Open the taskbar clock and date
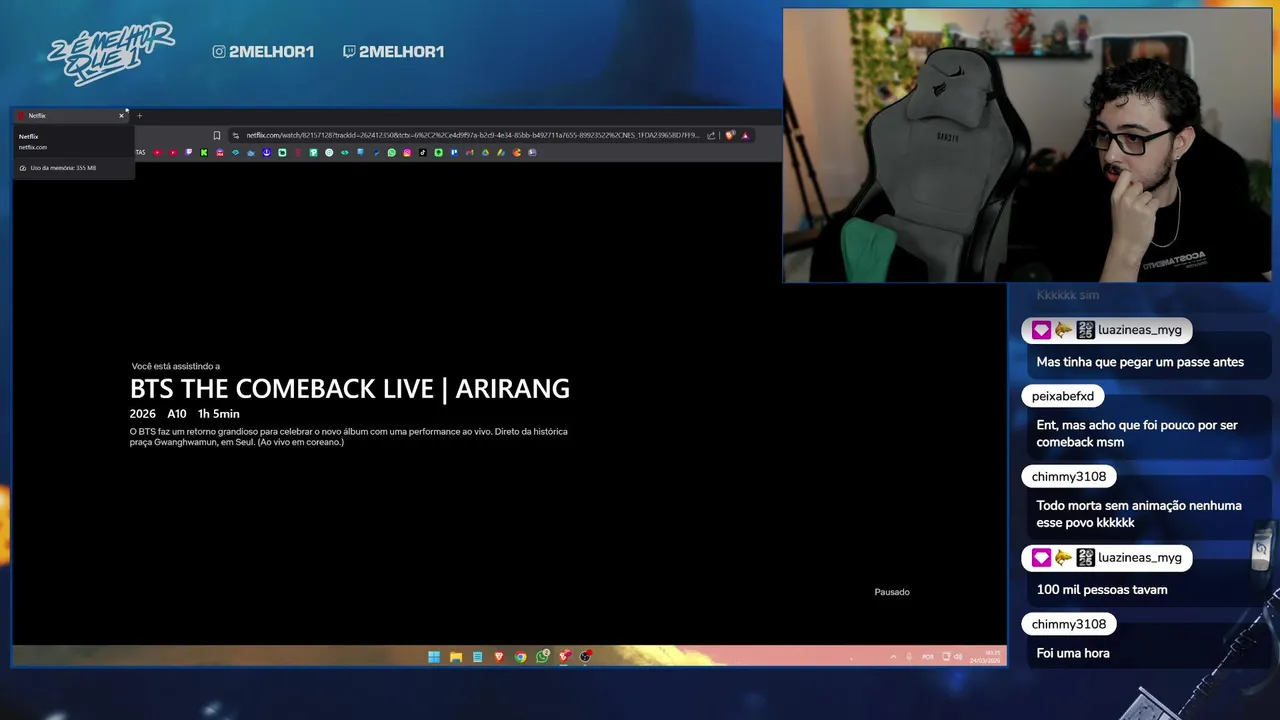The image size is (1280, 720). [x=985, y=657]
